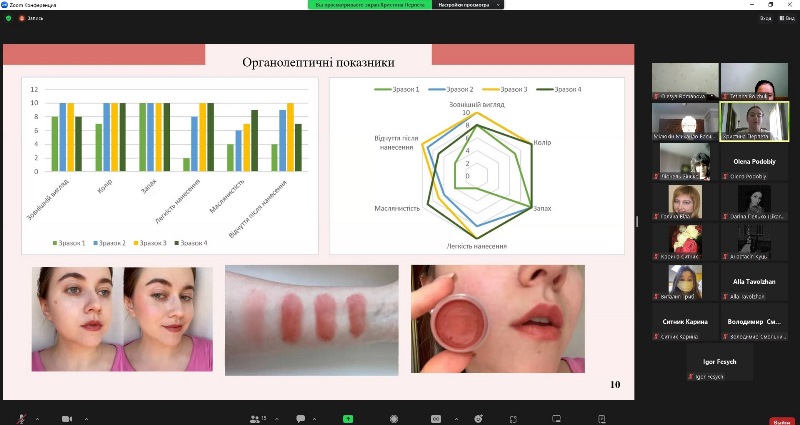The image size is (800, 425).
Task: Click the green screen-viewing notification banner
Action: [x=369, y=5]
